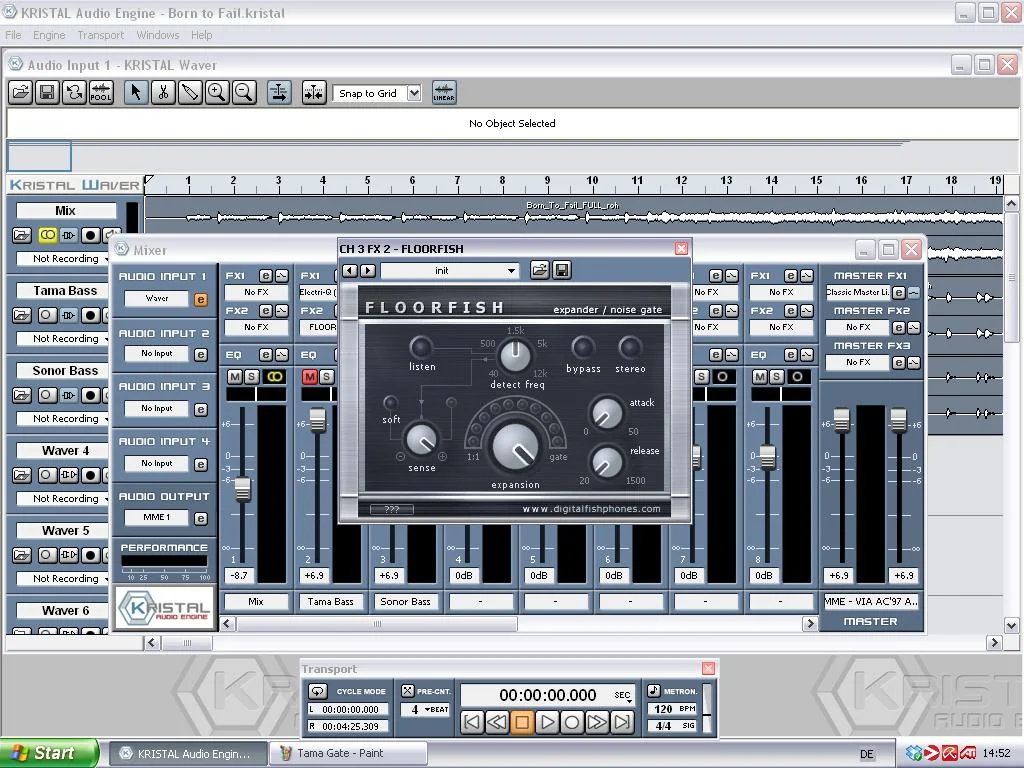Enable the metronome note button
Screen dimensions: 1024x768
point(654,691)
